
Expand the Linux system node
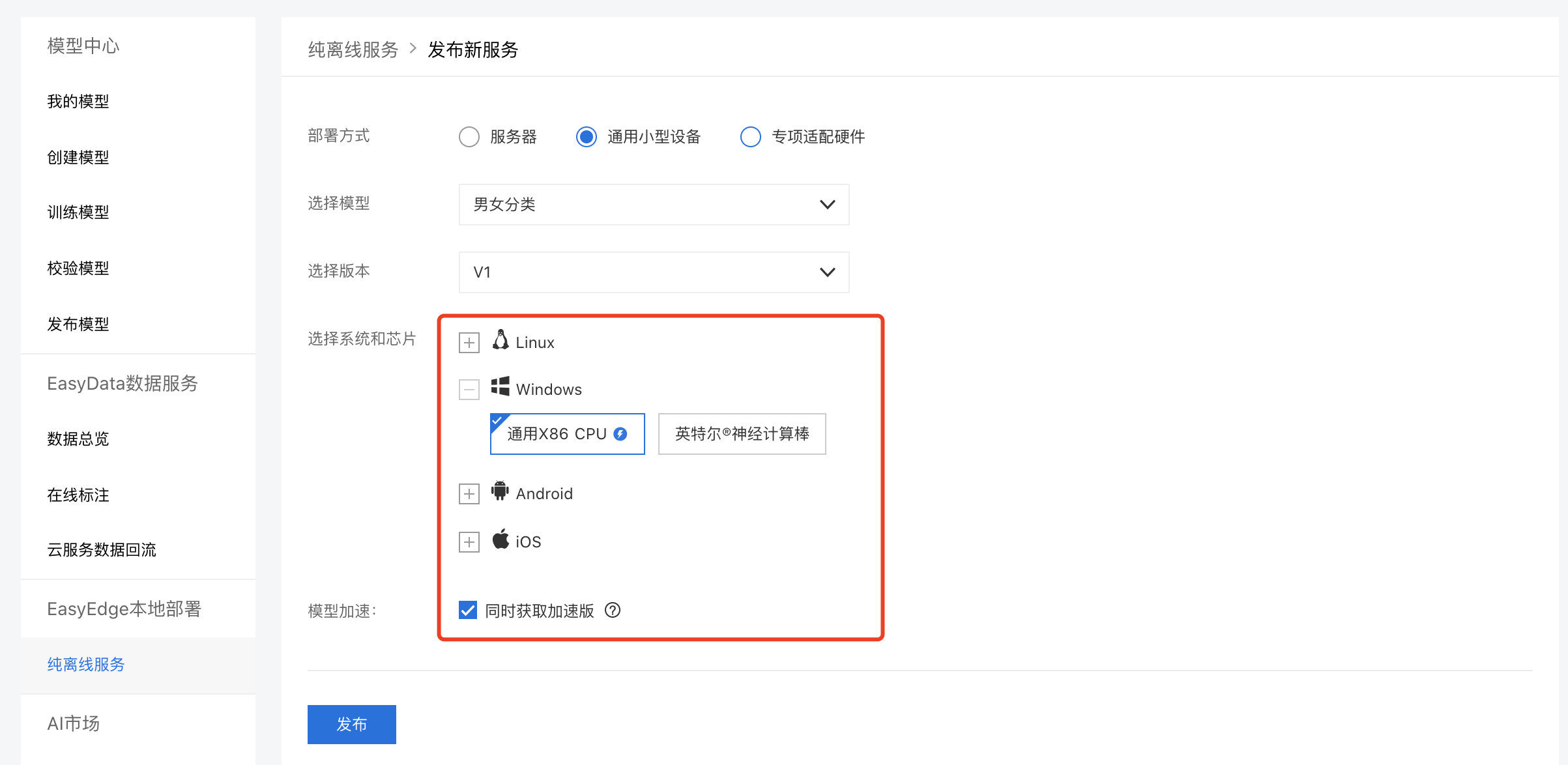pyautogui.click(x=469, y=343)
